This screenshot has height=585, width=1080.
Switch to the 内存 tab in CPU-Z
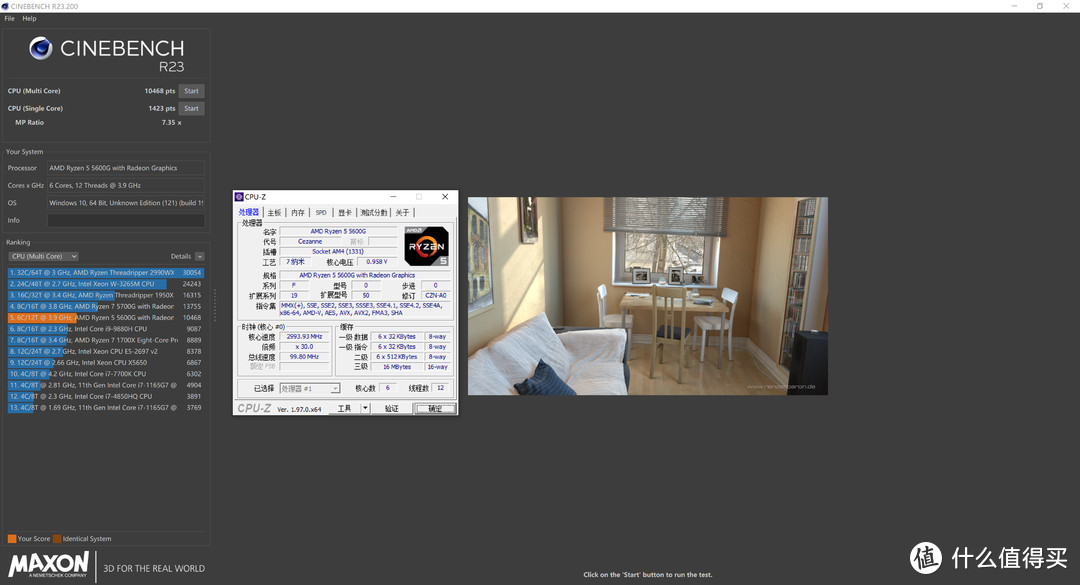coord(298,213)
